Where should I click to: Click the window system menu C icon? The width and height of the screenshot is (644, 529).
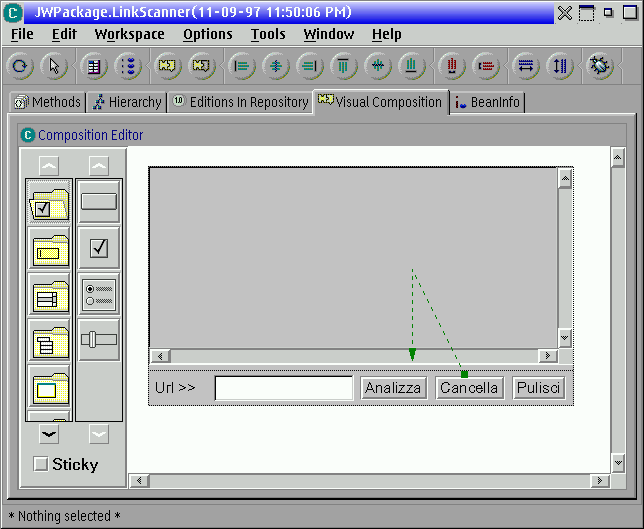(13, 13)
